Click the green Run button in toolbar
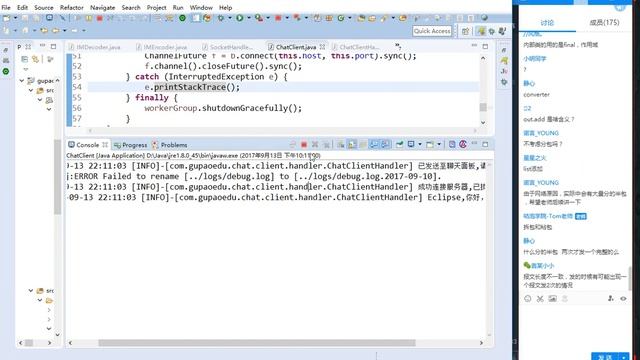The width and height of the screenshot is (640, 360). [240, 18]
